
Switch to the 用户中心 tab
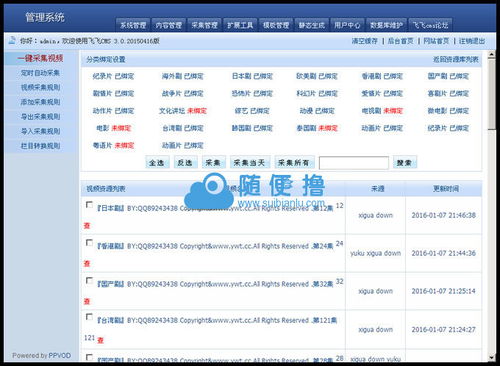tap(347, 25)
